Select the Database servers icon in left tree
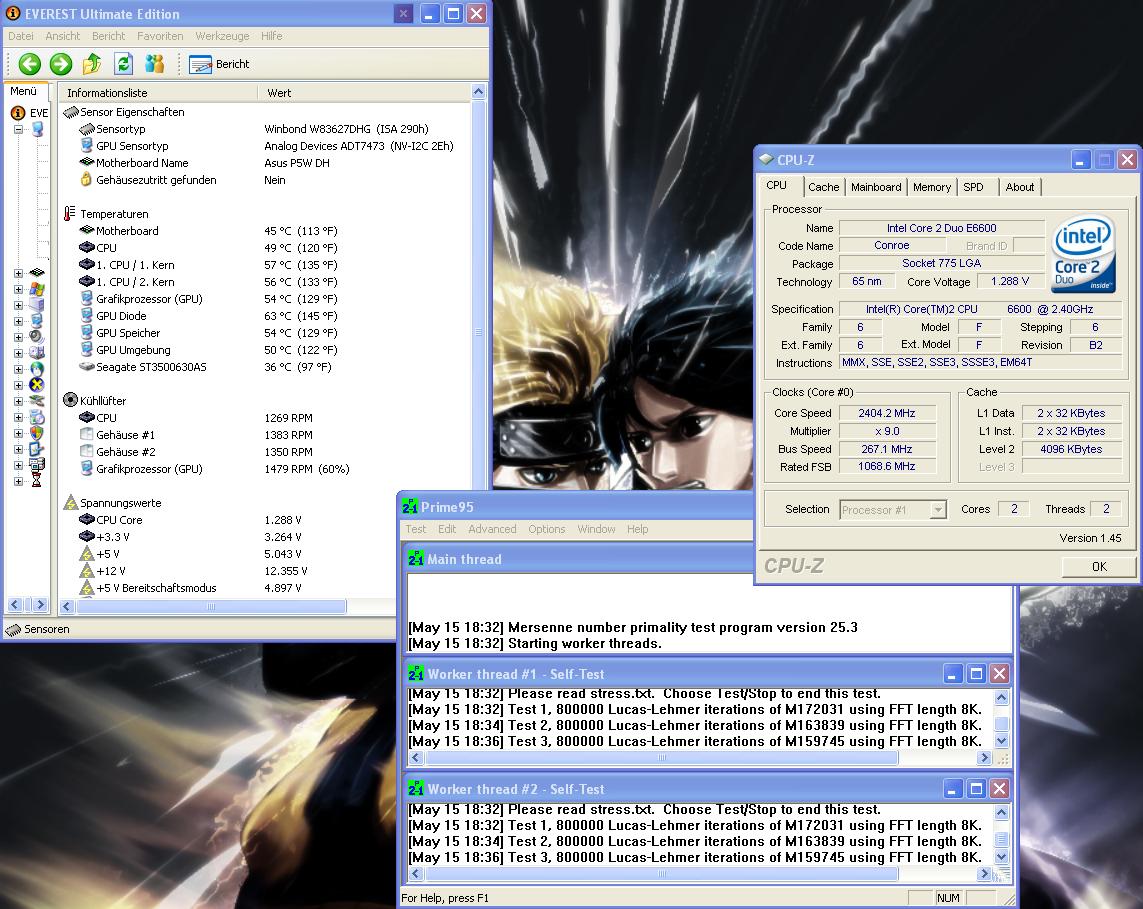Image resolution: width=1143 pixels, height=909 pixels. (36, 465)
